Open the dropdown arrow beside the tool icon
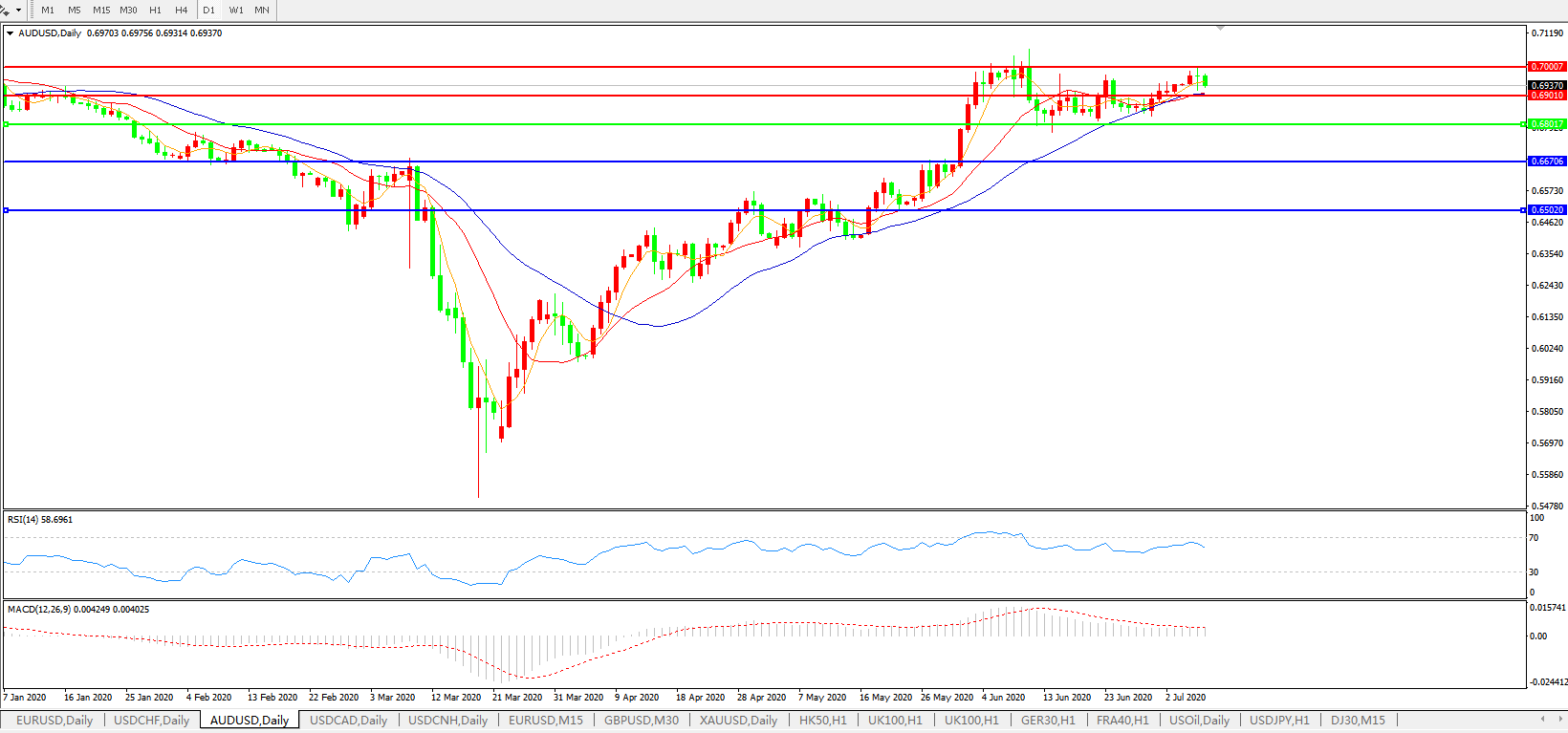1568x733 pixels. (18, 10)
